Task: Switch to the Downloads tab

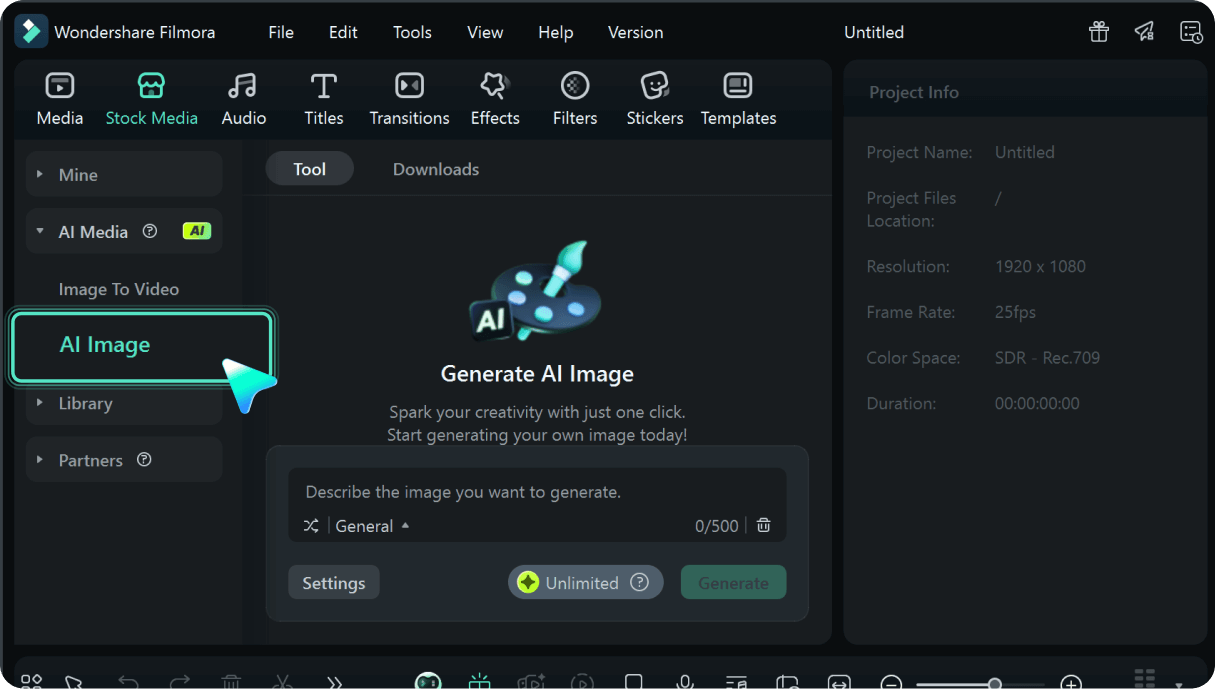Action: tap(436, 169)
